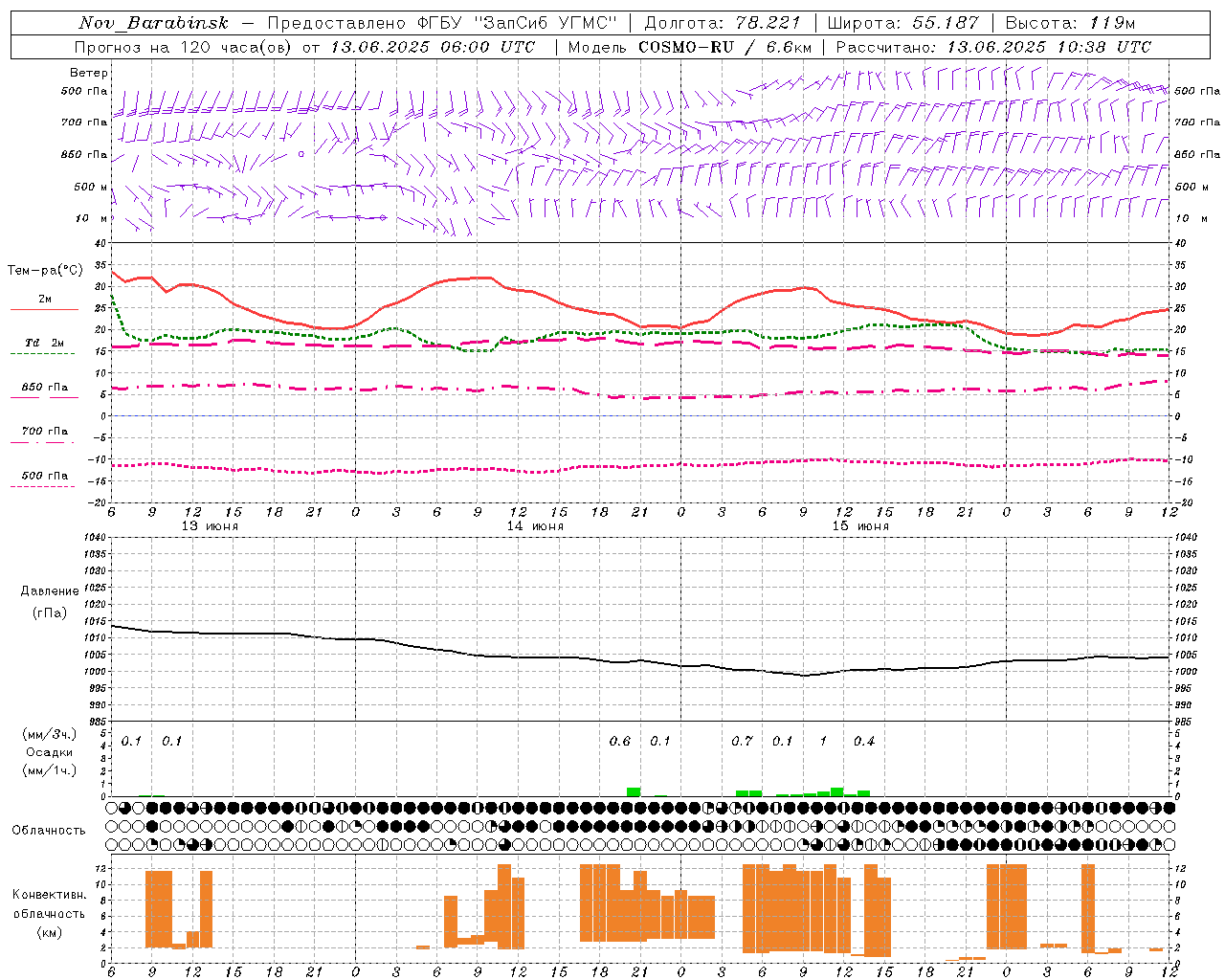Click the model label COSMO-RU / 6.6км

[x=725, y=47]
